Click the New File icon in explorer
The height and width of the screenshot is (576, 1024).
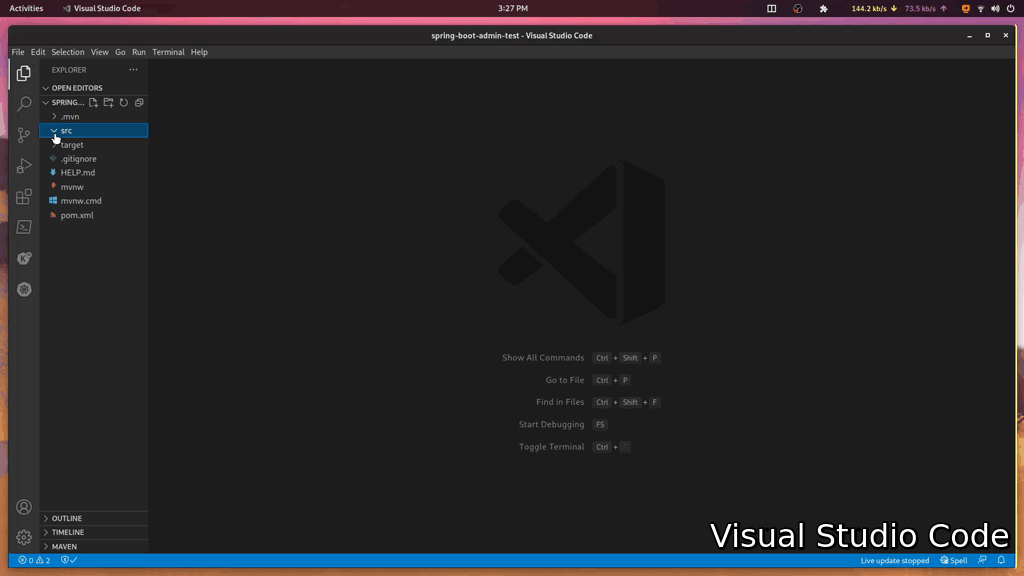tap(94, 102)
